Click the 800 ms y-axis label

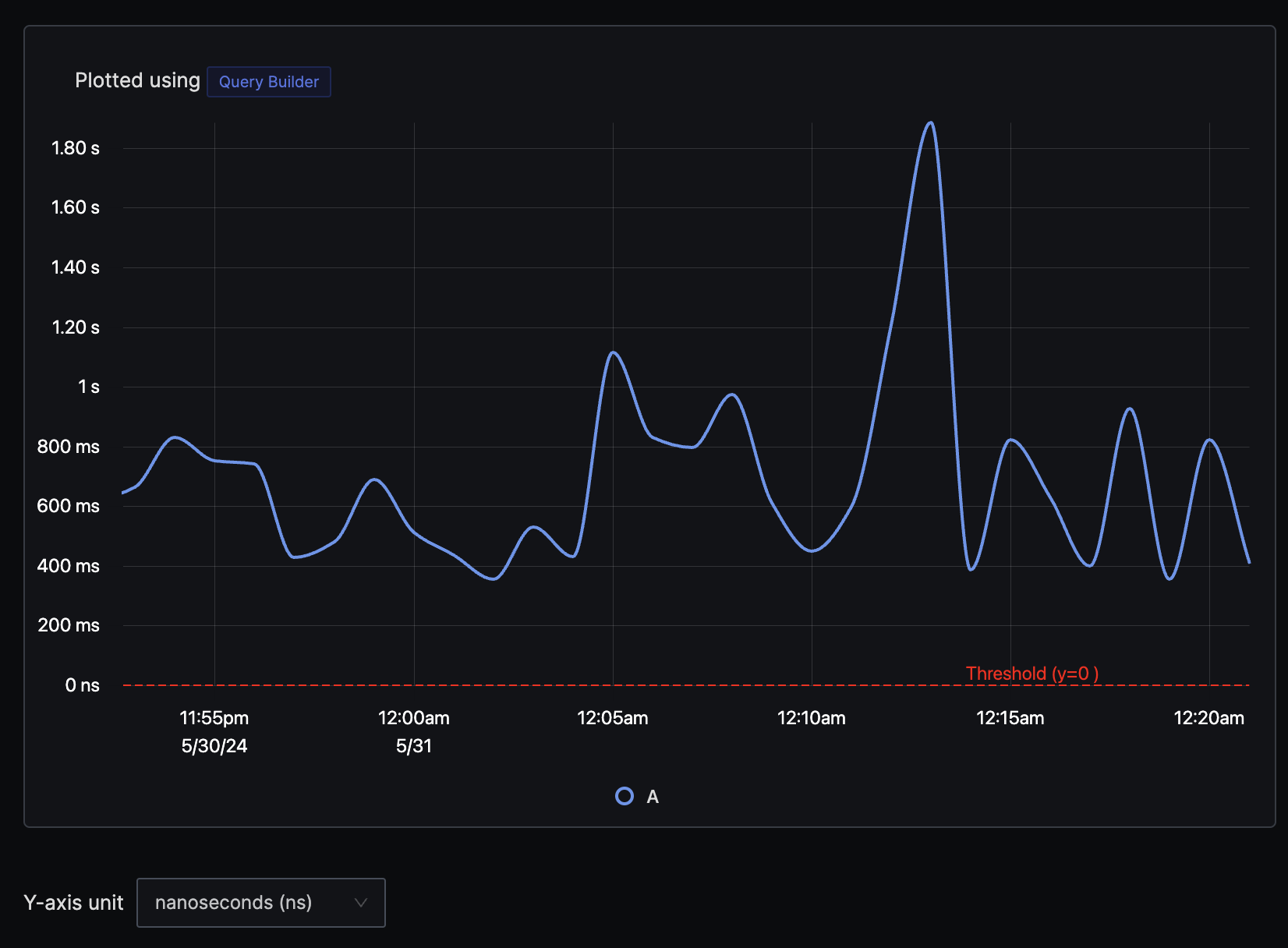click(x=69, y=447)
